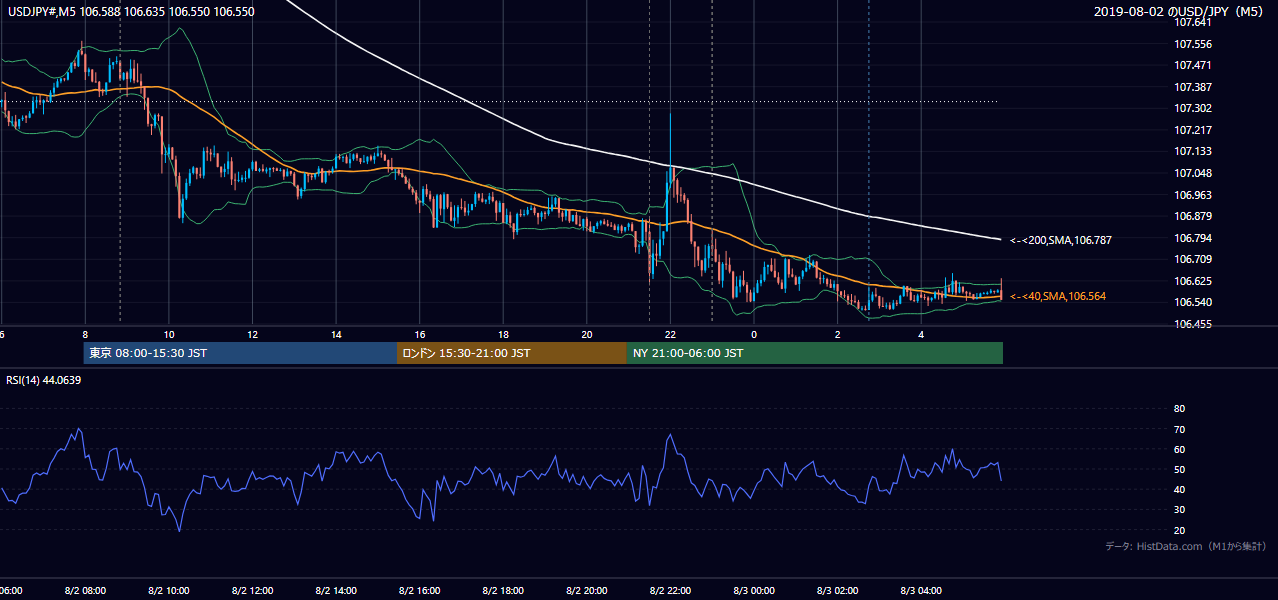Viewport: 1278px width, 600px height.
Task: Click price axis label 107.641
Action: click(1193, 23)
